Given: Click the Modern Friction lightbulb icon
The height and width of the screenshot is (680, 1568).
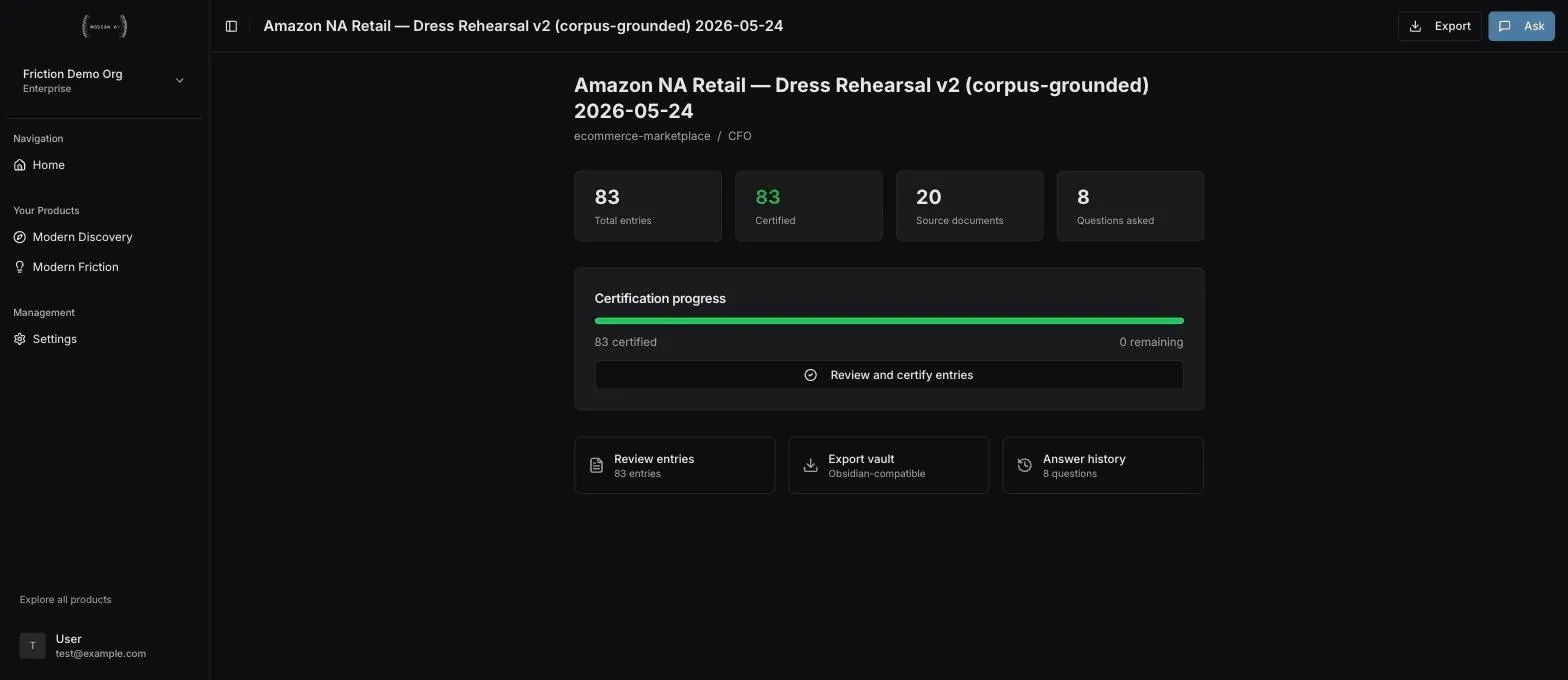Looking at the screenshot, I should [x=19, y=267].
